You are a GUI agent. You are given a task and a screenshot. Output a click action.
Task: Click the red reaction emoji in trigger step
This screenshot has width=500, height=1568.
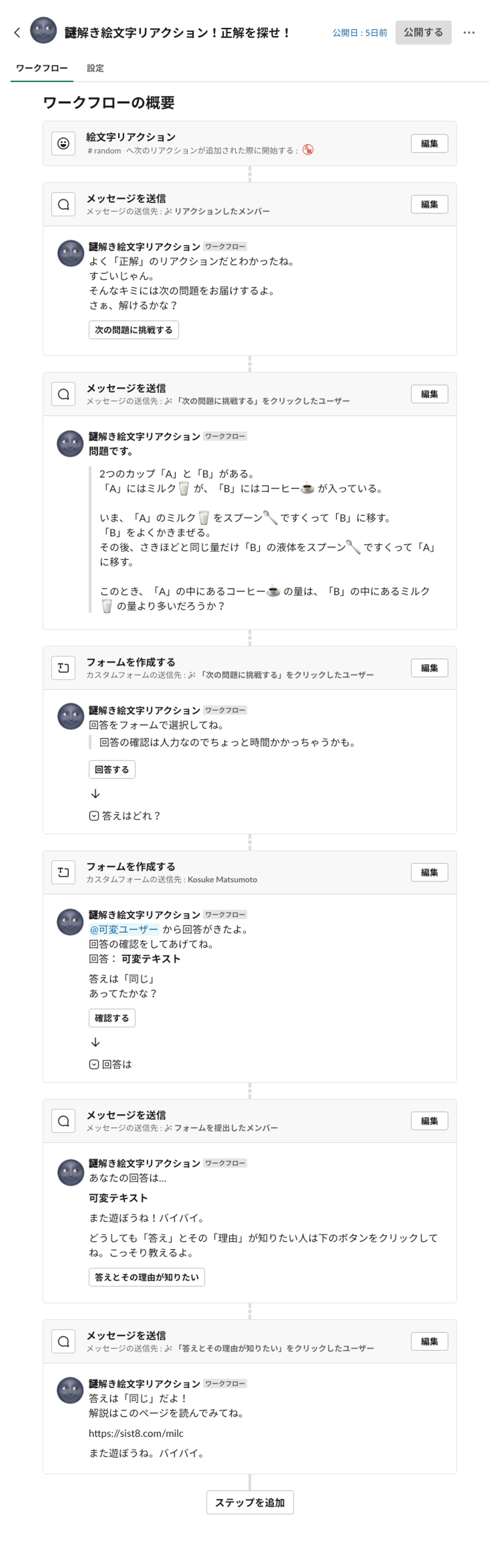coord(308,150)
